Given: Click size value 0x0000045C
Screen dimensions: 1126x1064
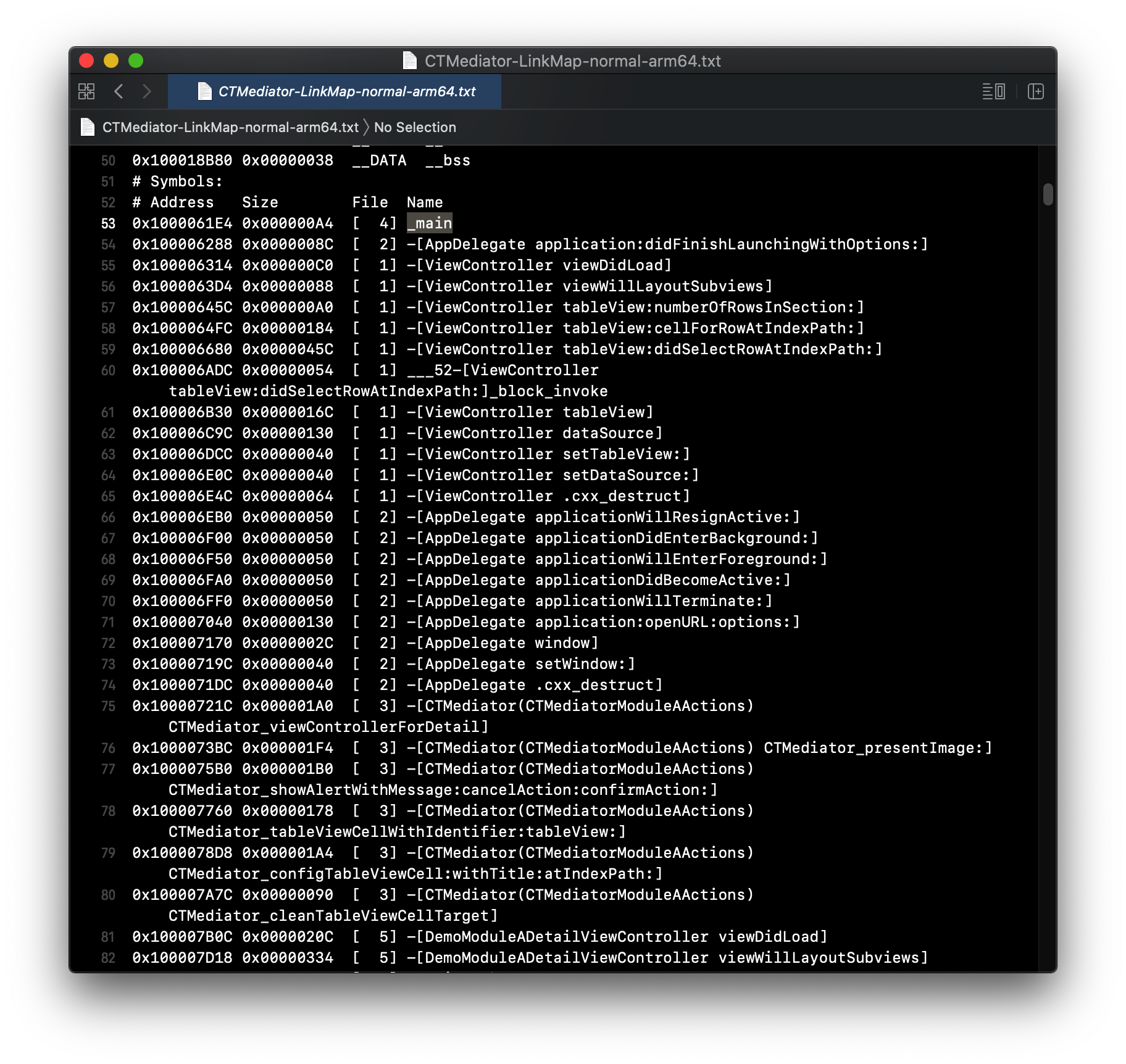Looking at the screenshot, I should [x=288, y=349].
